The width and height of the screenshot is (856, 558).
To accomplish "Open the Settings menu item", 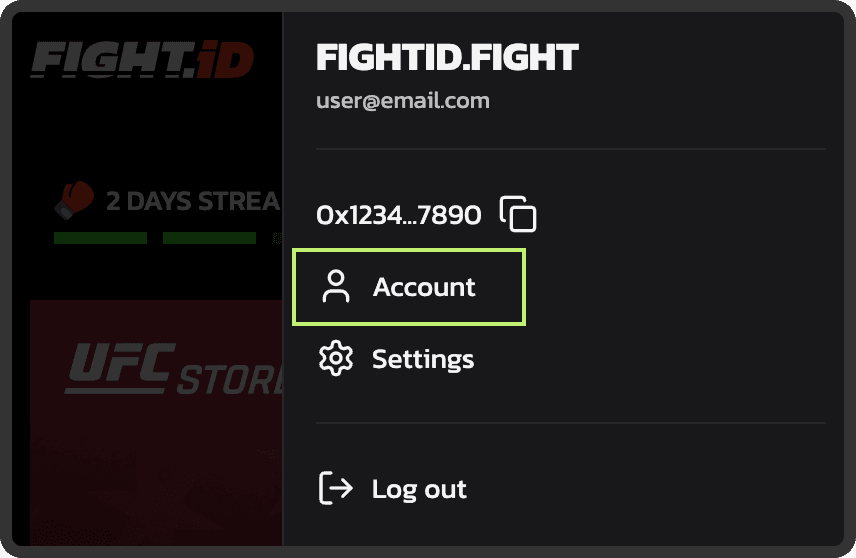I will point(423,359).
